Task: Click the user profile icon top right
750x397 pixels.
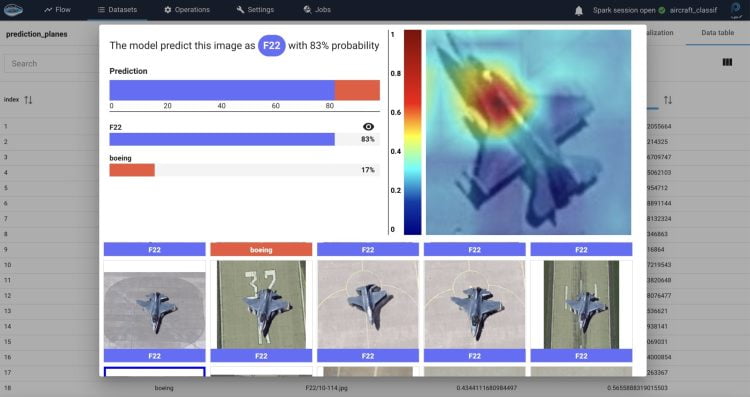Action: point(736,10)
